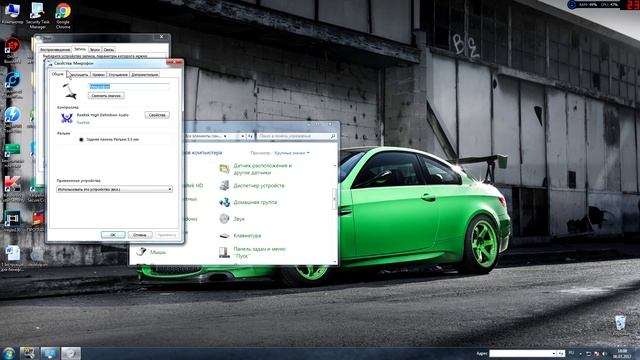Open the Панель задач и меню Пуск icon
Viewport: 640px width, 360px height.
(224, 252)
